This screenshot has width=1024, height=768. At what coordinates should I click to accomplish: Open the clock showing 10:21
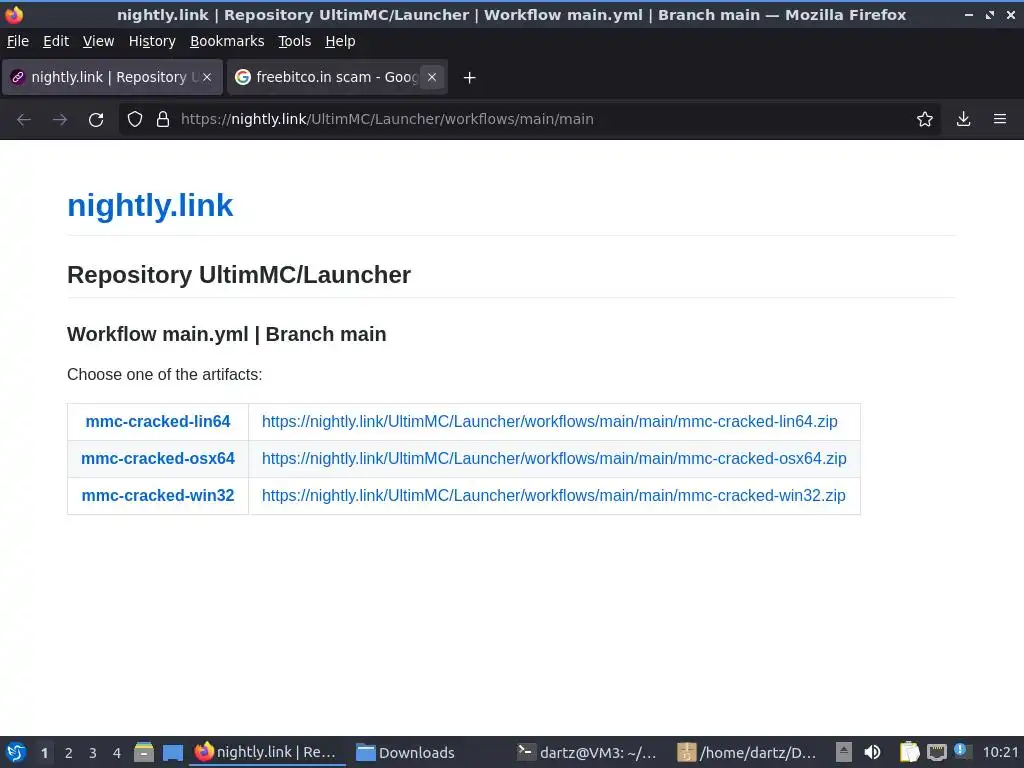coord(1000,752)
